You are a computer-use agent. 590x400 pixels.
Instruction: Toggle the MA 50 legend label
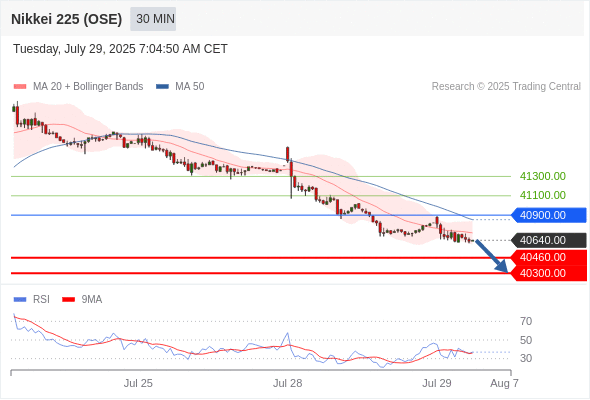pyautogui.click(x=190, y=87)
